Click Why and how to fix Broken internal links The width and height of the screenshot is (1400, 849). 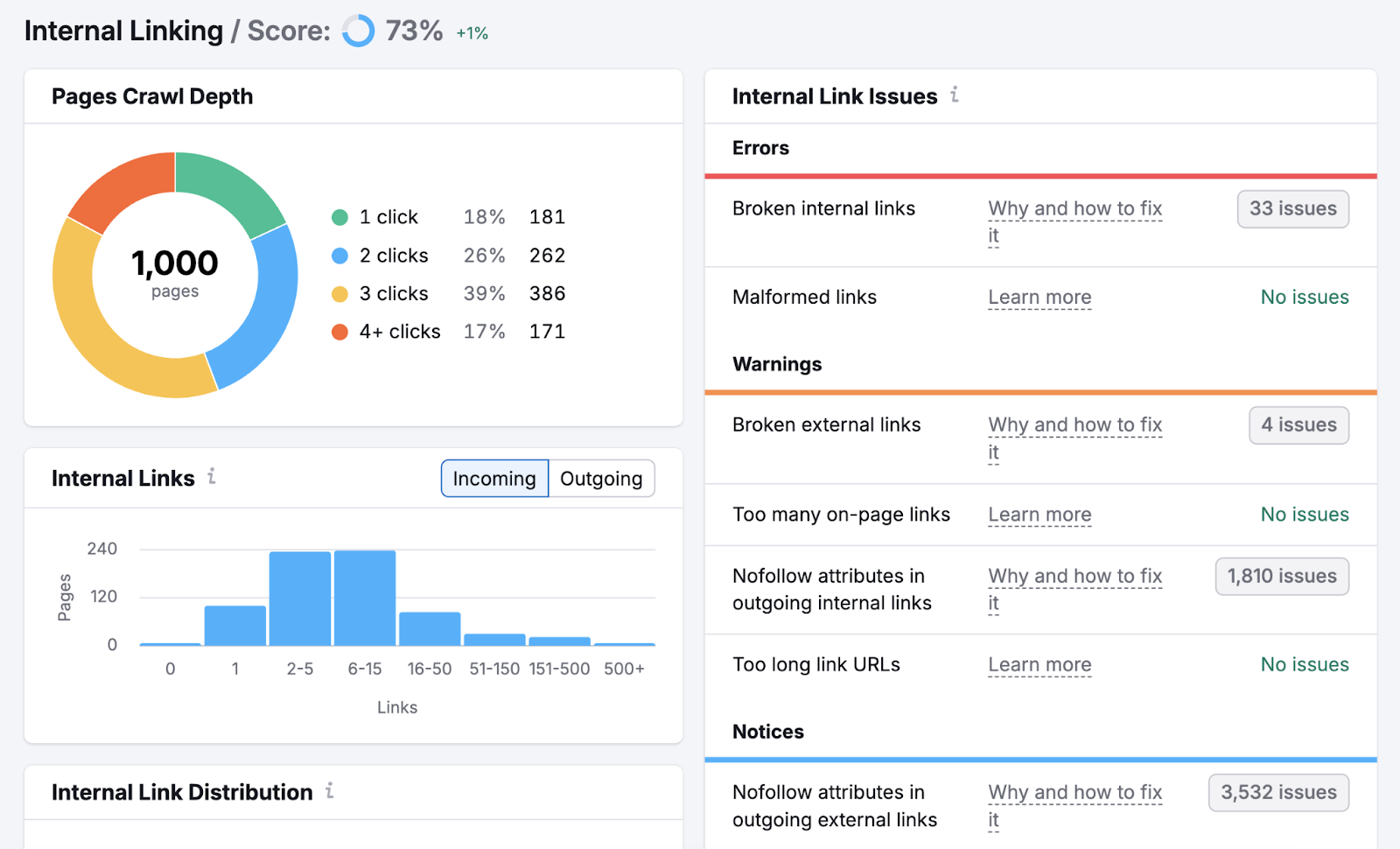coord(1074,208)
